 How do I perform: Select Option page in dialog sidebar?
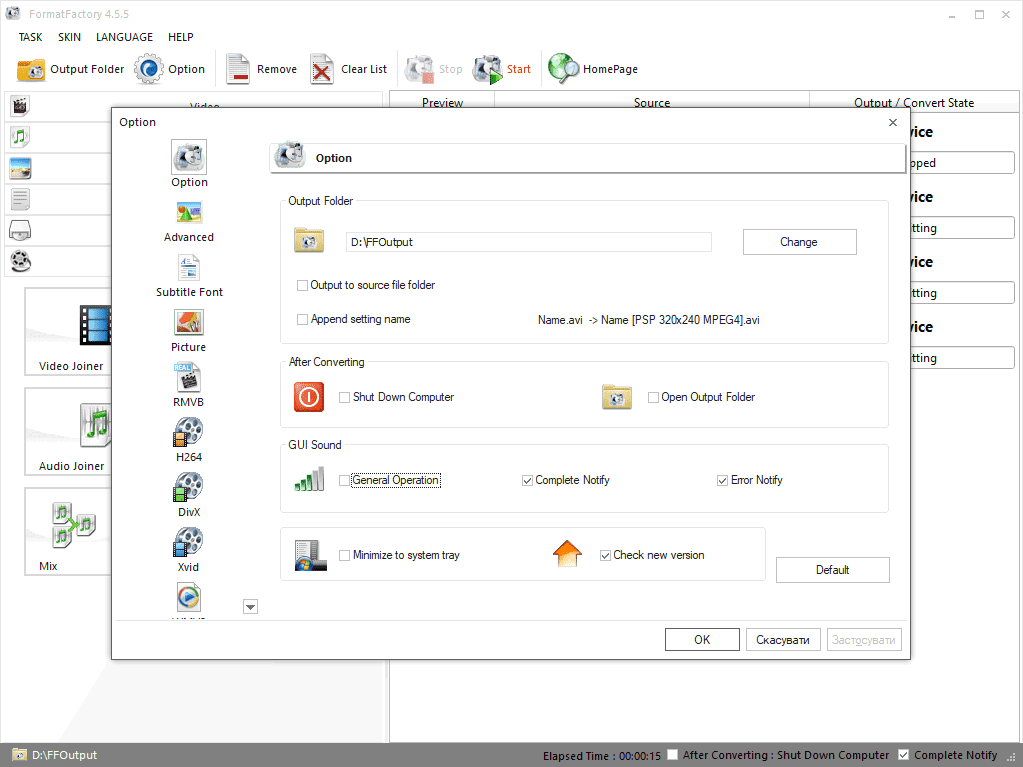189,164
